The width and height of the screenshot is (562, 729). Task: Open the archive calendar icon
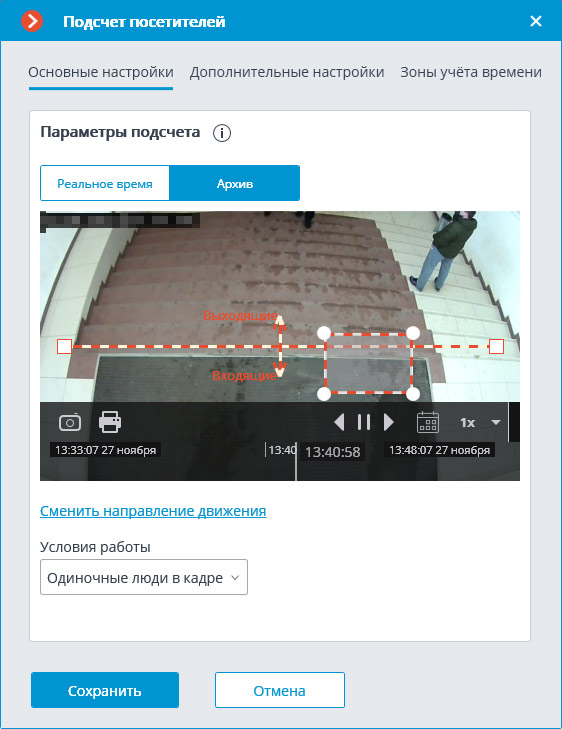[x=428, y=422]
